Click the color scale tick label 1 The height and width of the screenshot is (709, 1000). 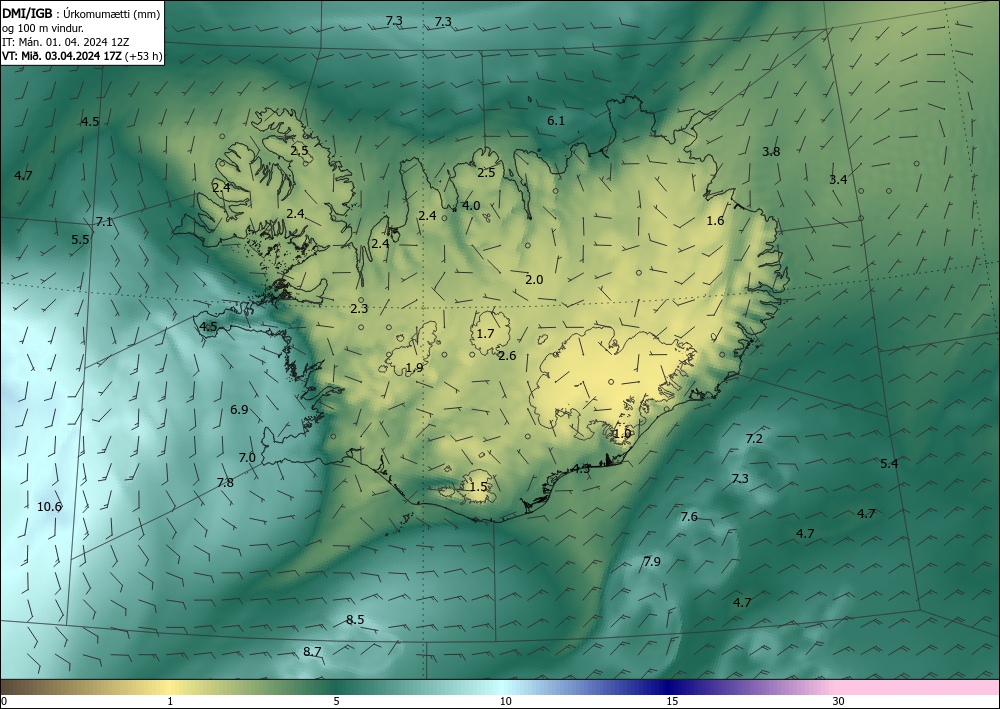pyautogui.click(x=170, y=701)
